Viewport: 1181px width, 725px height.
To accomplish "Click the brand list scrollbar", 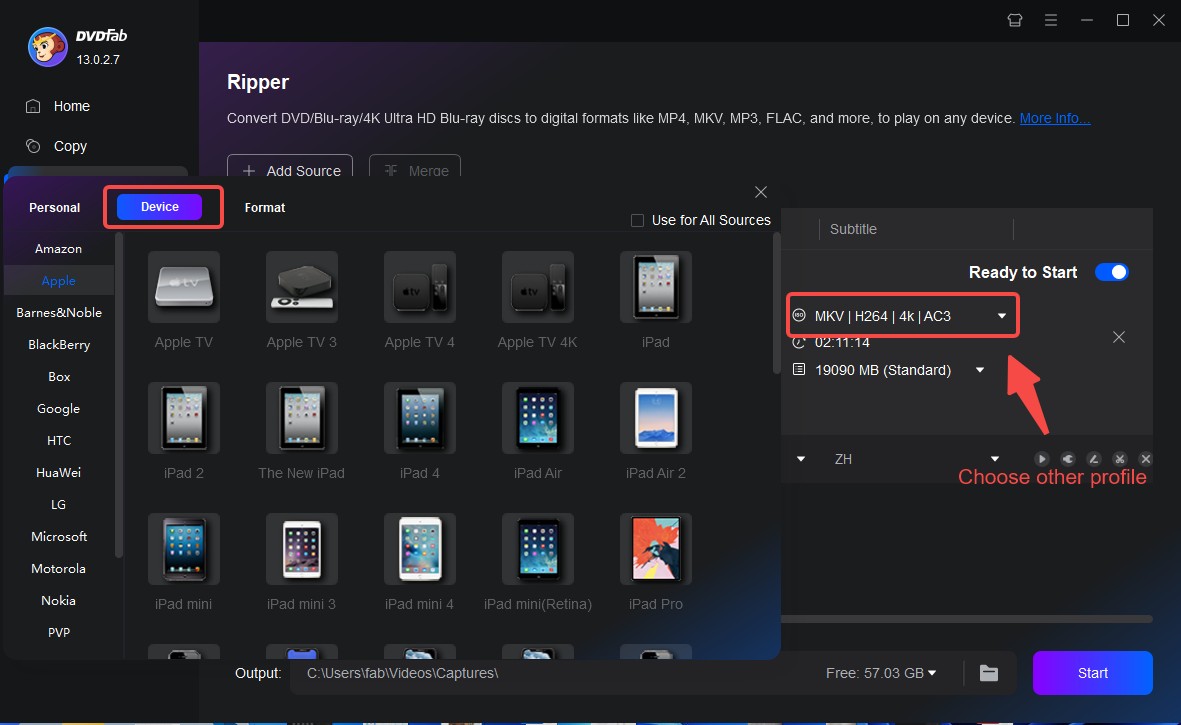I will click(118, 395).
